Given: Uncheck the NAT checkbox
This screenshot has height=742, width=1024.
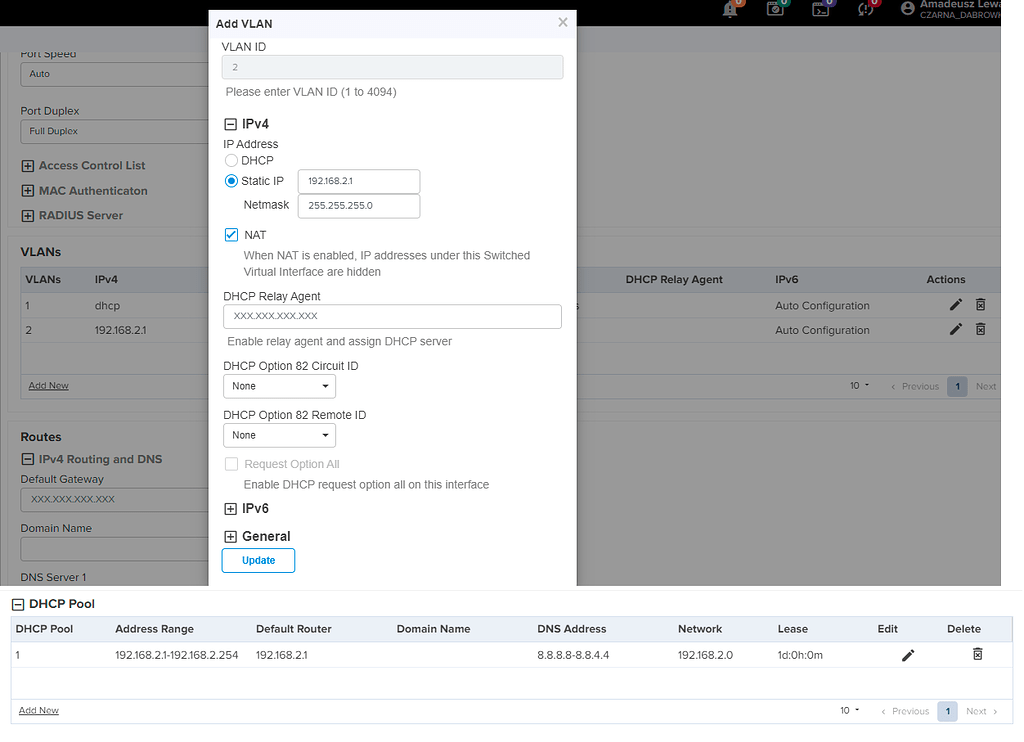Looking at the screenshot, I should click(x=232, y=235).
